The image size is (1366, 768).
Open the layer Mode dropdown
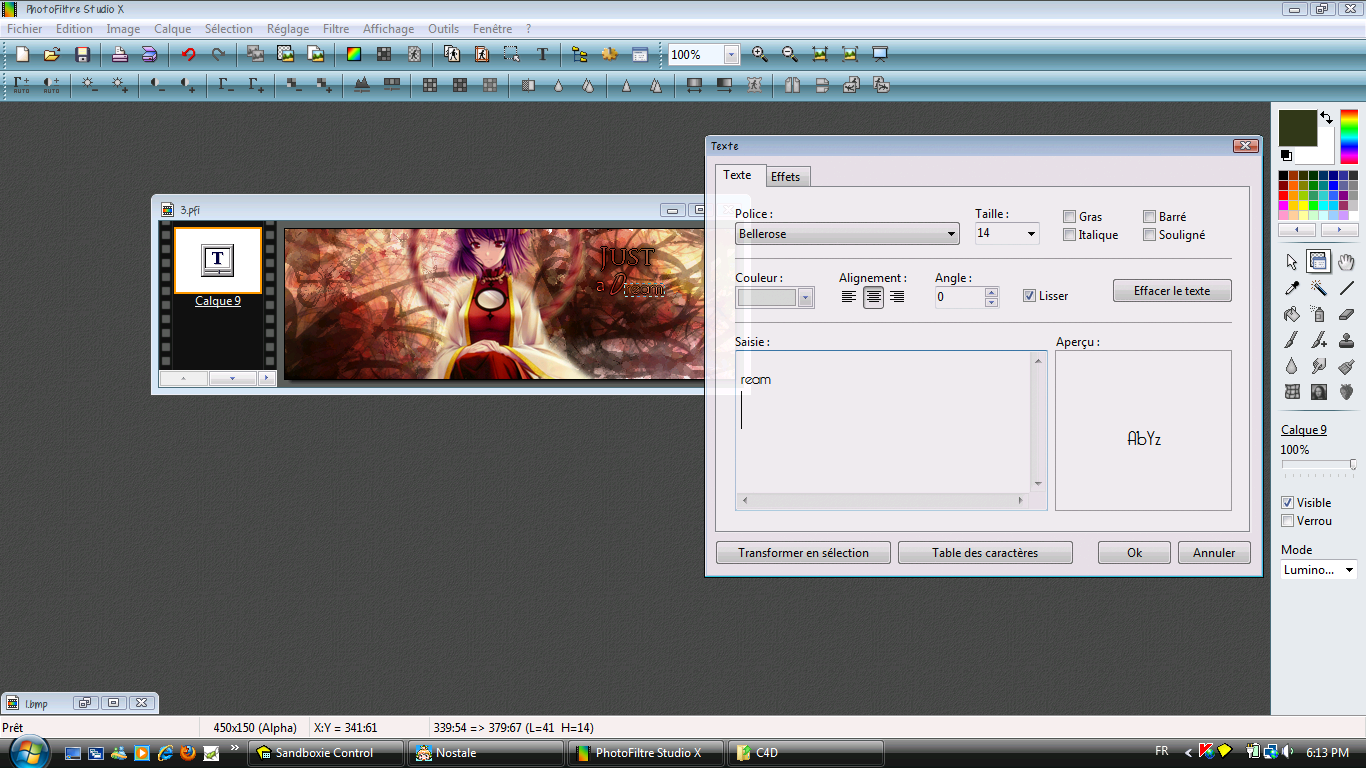1349,570
